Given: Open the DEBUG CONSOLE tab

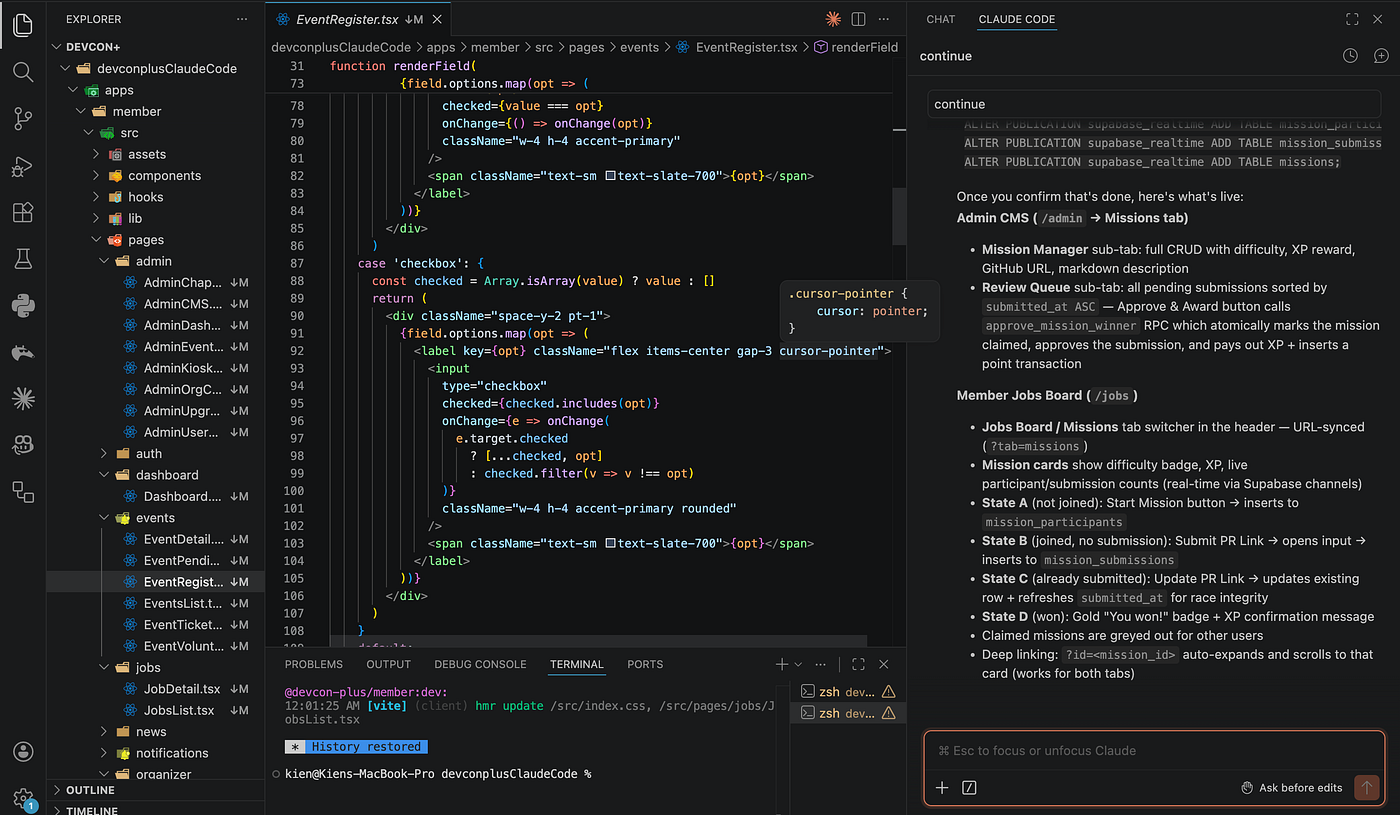Looking at the screenshot, I should click(480, 664).
